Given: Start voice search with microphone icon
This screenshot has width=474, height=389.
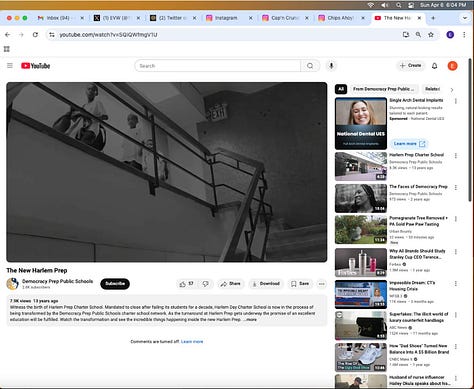Looking at the screenshot, I should (331, 66).
